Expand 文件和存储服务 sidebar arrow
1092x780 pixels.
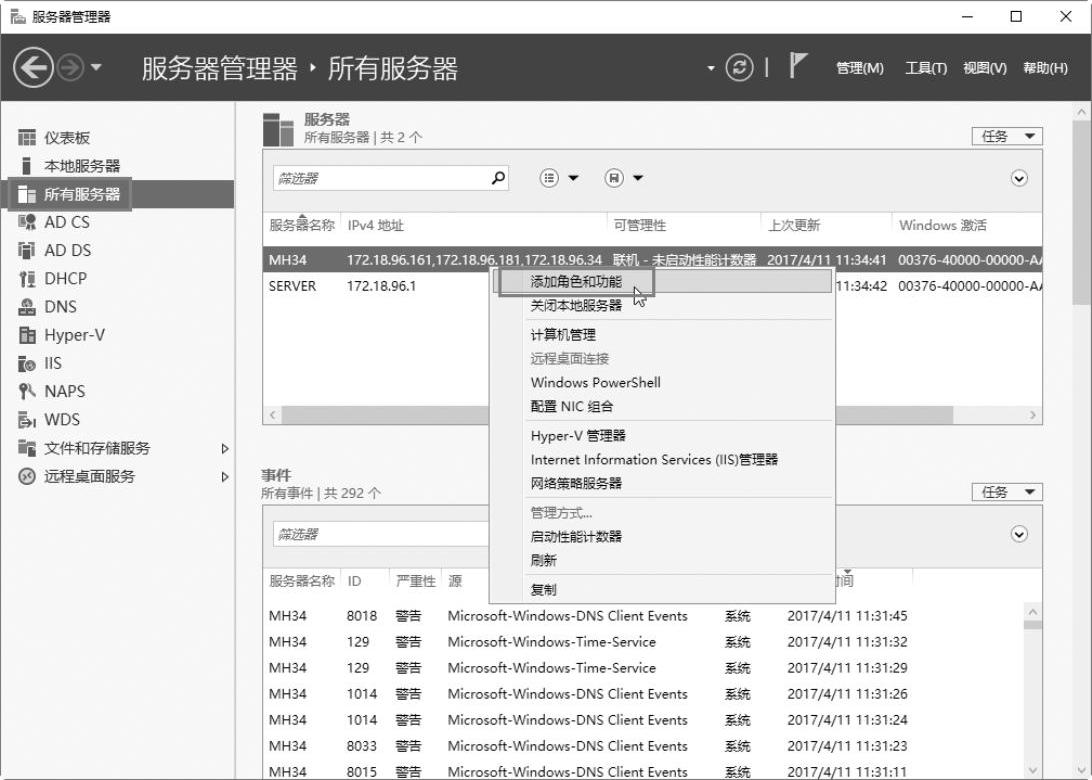click(225, 449)
